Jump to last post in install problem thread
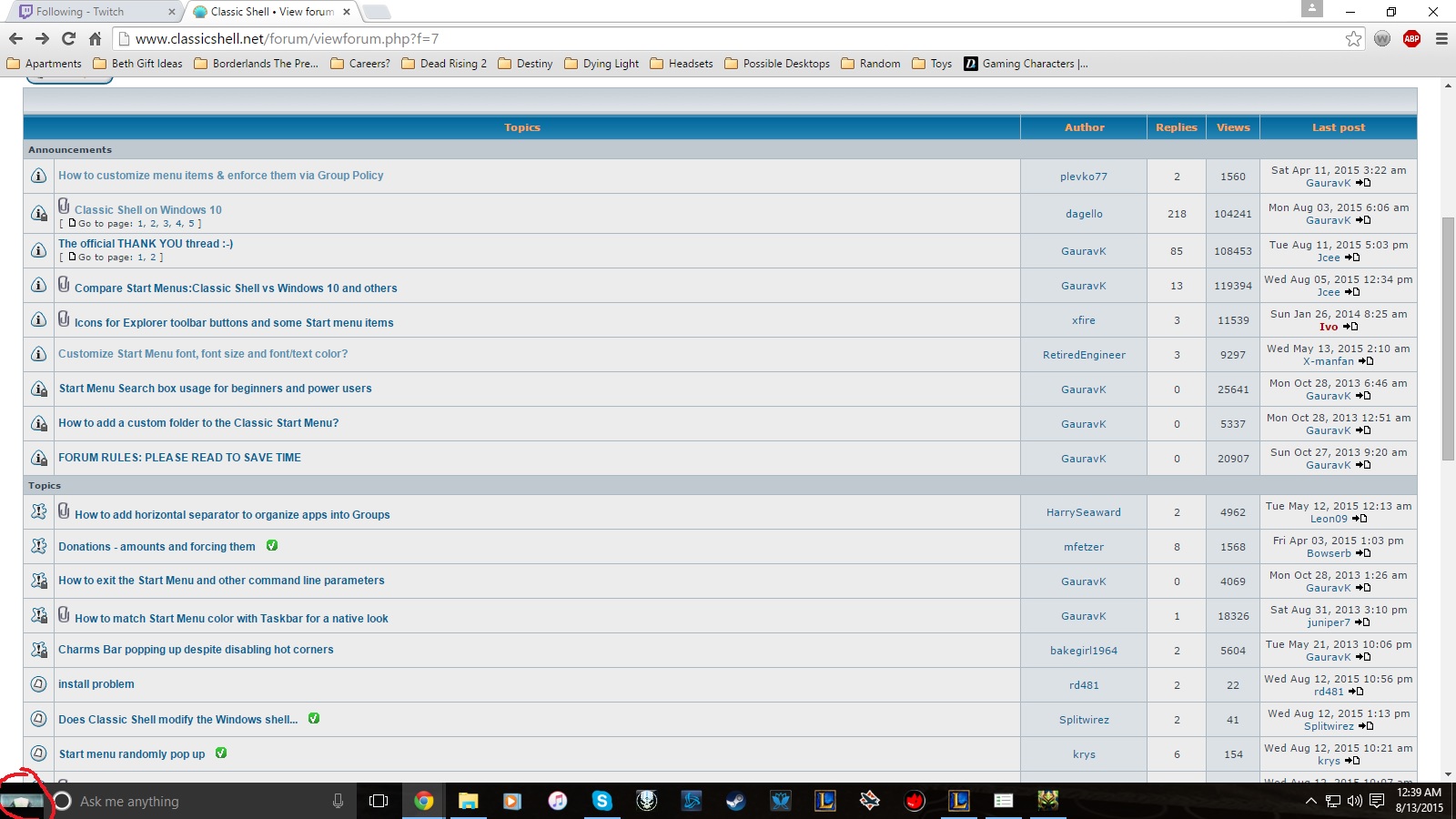The image size is (1456, 819). (x=1356, y=692)
